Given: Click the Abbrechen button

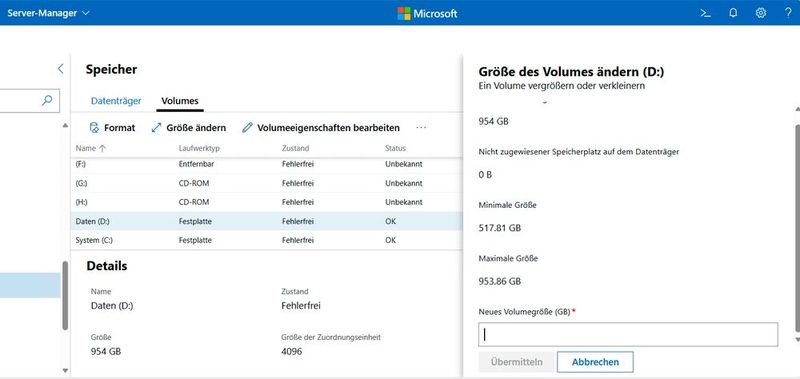Looking at the screenshot, I should click(x=595, y=362).
